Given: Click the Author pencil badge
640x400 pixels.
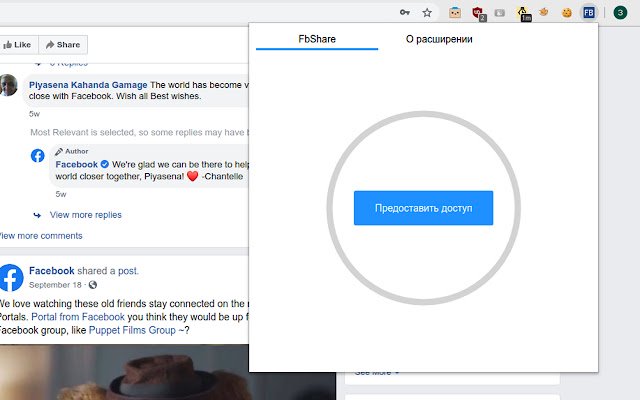Looking at the screenshot, I should (x=71, y=151).
